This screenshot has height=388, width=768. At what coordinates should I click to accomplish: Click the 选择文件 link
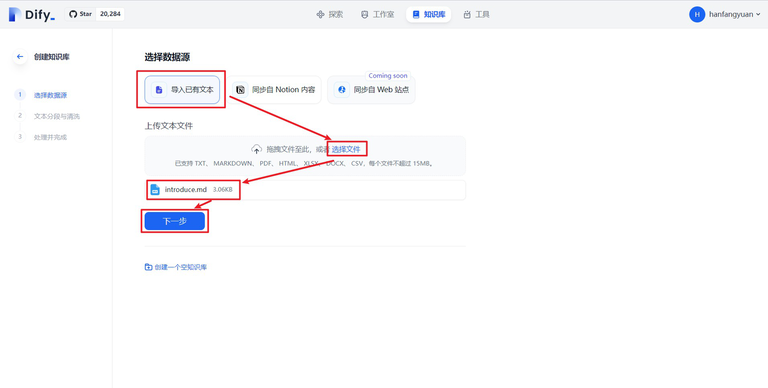pyautogui.click(x=346, y=149)
